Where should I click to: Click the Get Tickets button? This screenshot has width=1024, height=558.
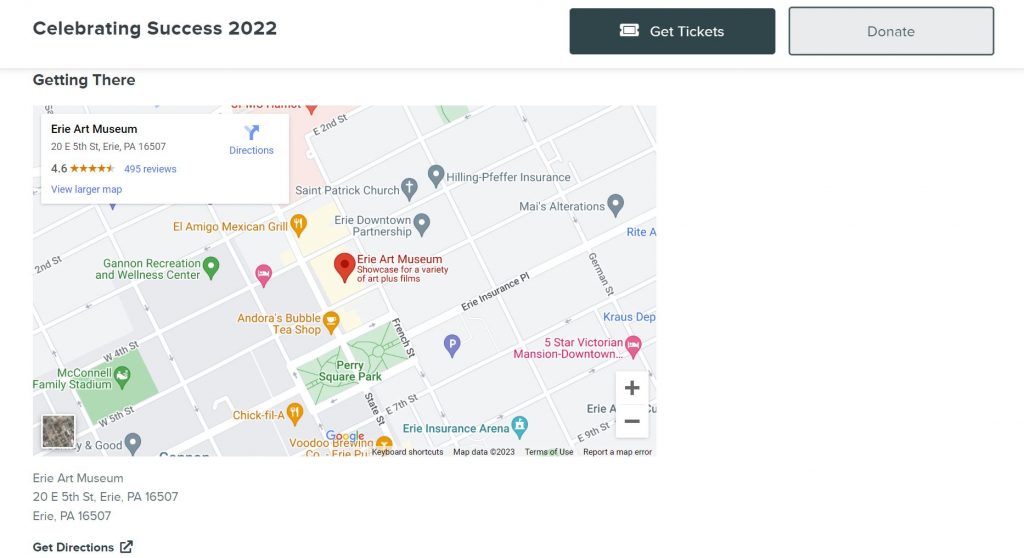tap(672, 31)
